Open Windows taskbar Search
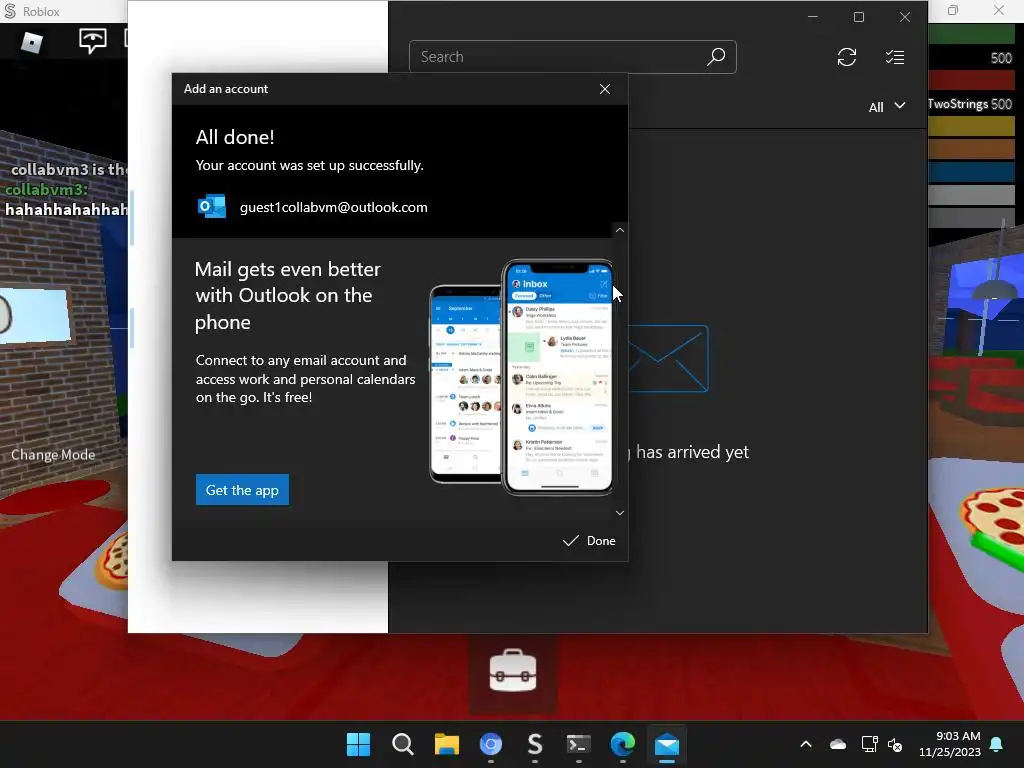The height and width of the screenshot is (768, 1024). click(x=402, y=744)
